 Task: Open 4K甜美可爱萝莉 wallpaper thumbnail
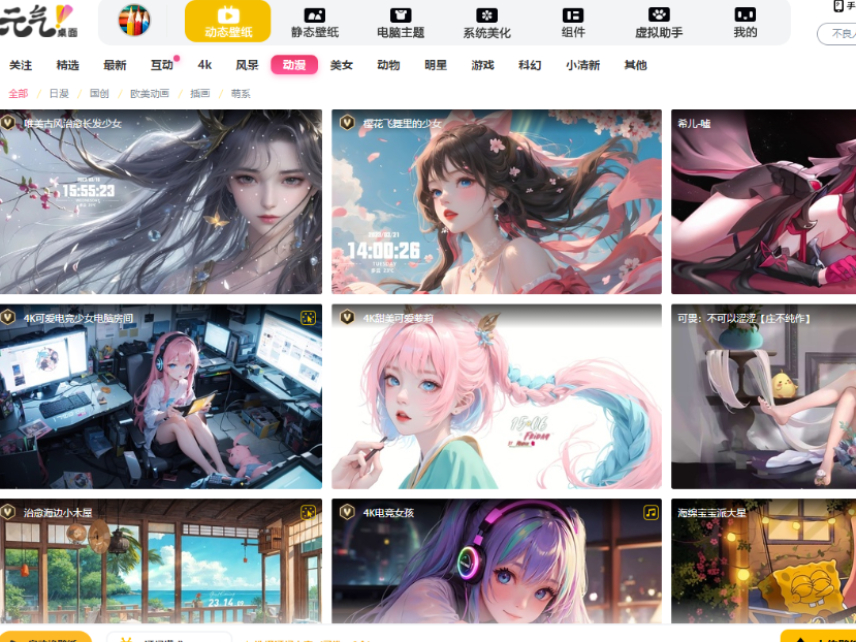(x=497, y=396)
